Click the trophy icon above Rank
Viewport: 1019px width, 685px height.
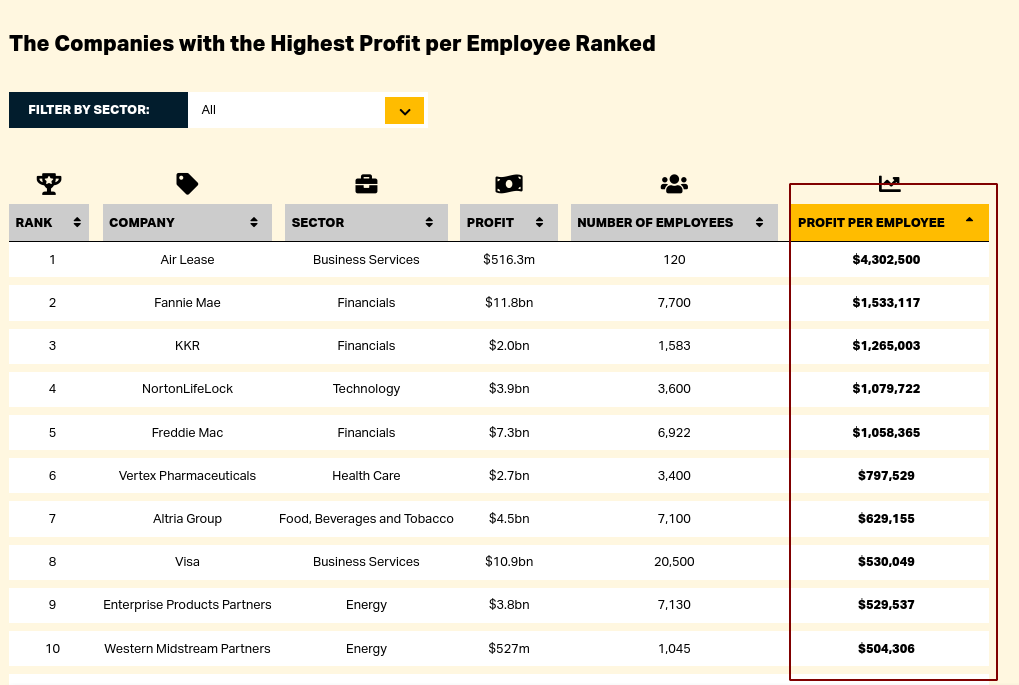point(49,184)
